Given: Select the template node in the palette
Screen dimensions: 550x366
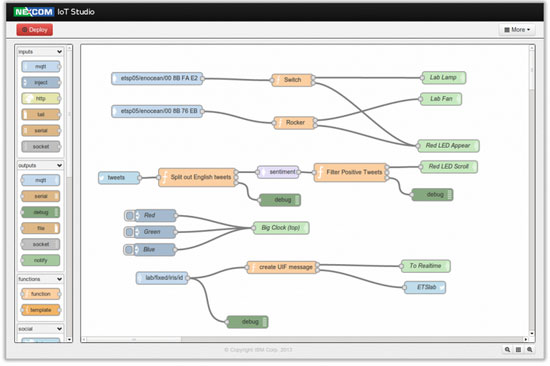Looking at the screenshot, I should point(41,310).
